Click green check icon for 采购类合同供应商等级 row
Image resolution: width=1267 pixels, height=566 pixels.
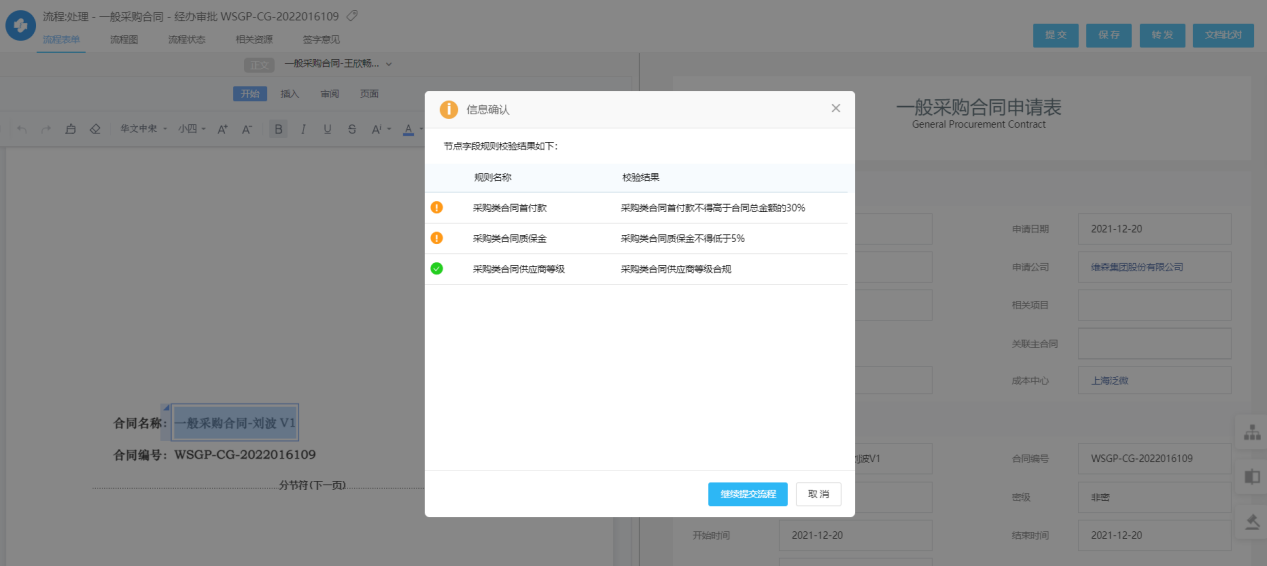click(x=436, y=268)
